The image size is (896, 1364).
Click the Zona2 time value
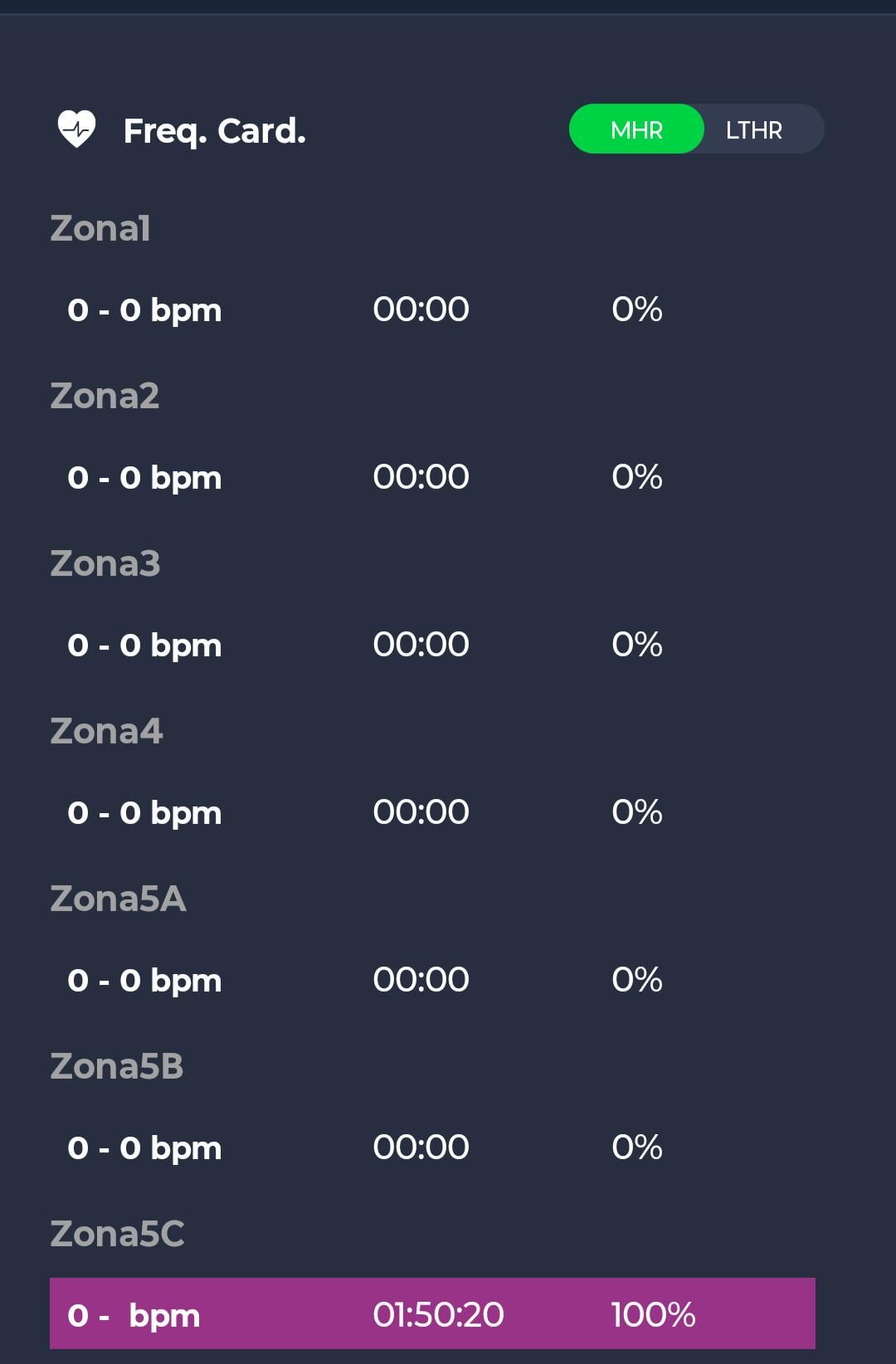(x=421, y=477)
